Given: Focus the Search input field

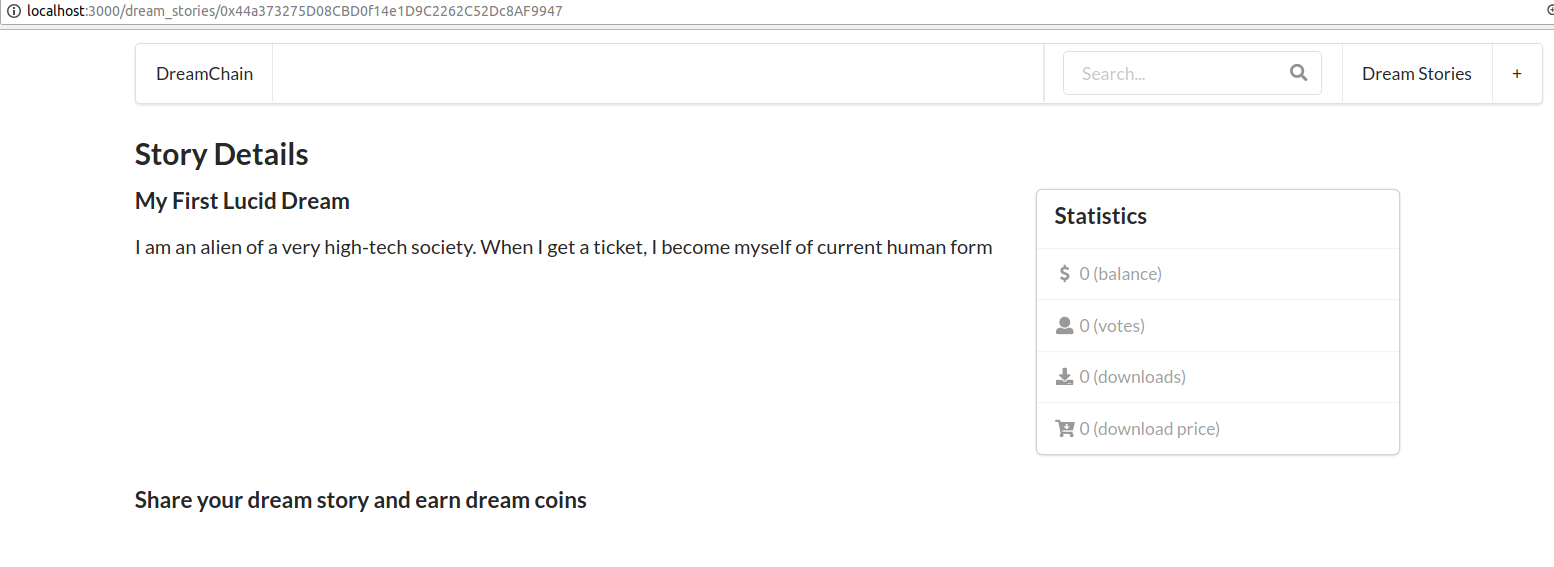Looking at the screenshot, I should point(1192,73).
